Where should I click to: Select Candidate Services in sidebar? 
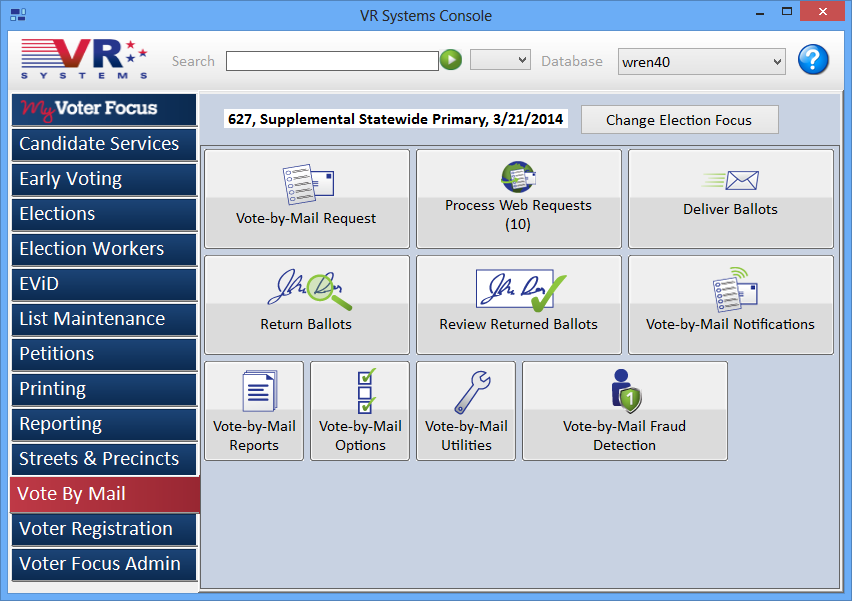coord(104,144)
